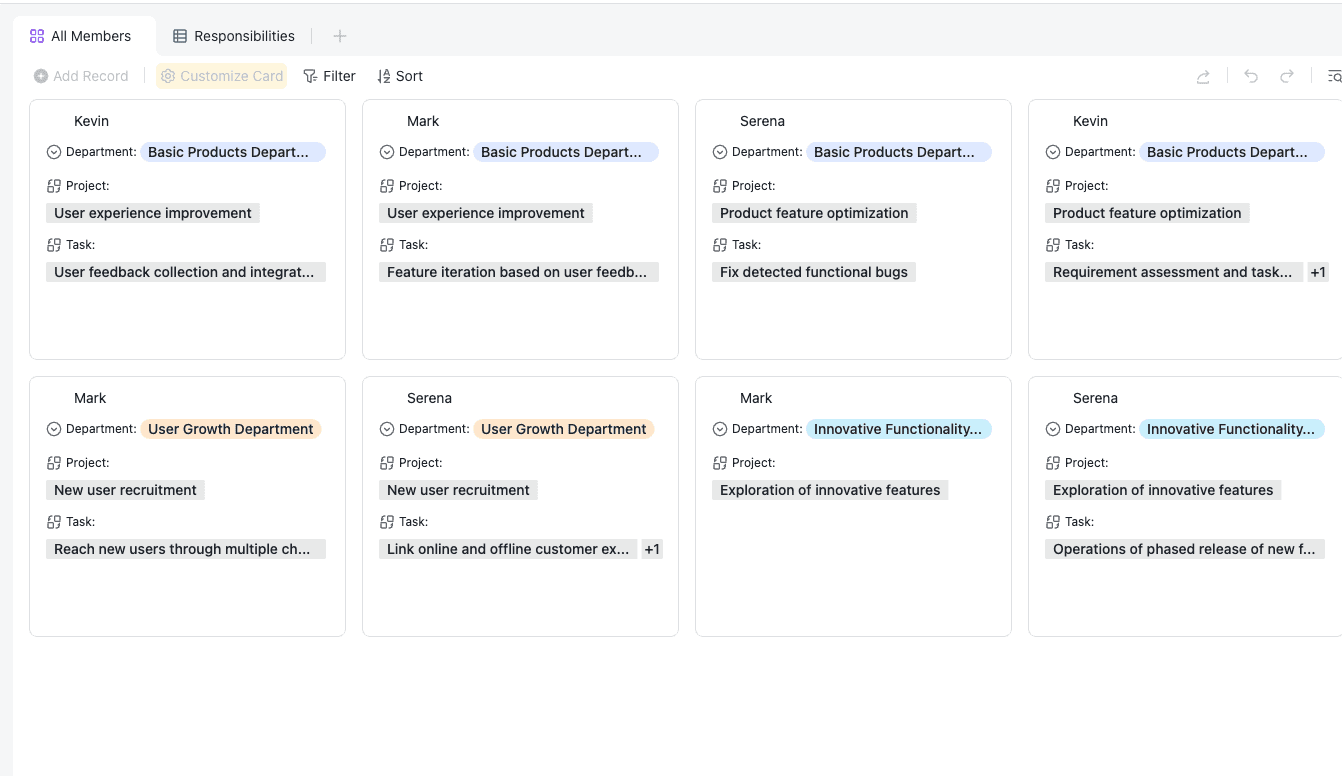Click the Project link icon on Mark's Exploration card
This screenshot has height=776, width=1342.
[720, 463]
